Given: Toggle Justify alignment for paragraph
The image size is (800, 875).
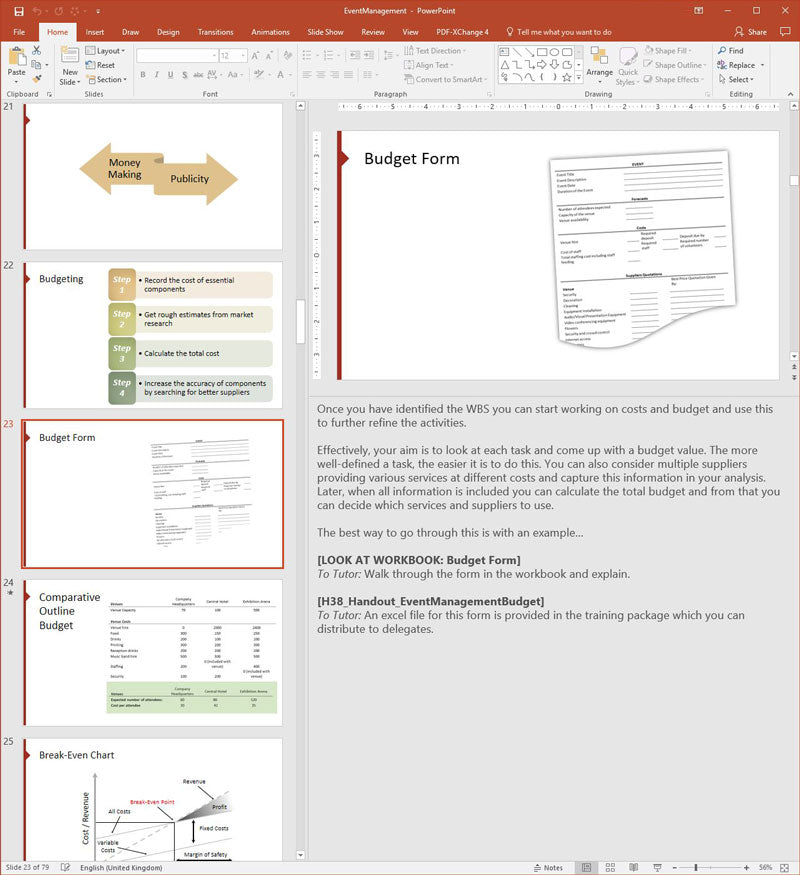Looking at the screenshot, I should point(349,74).
